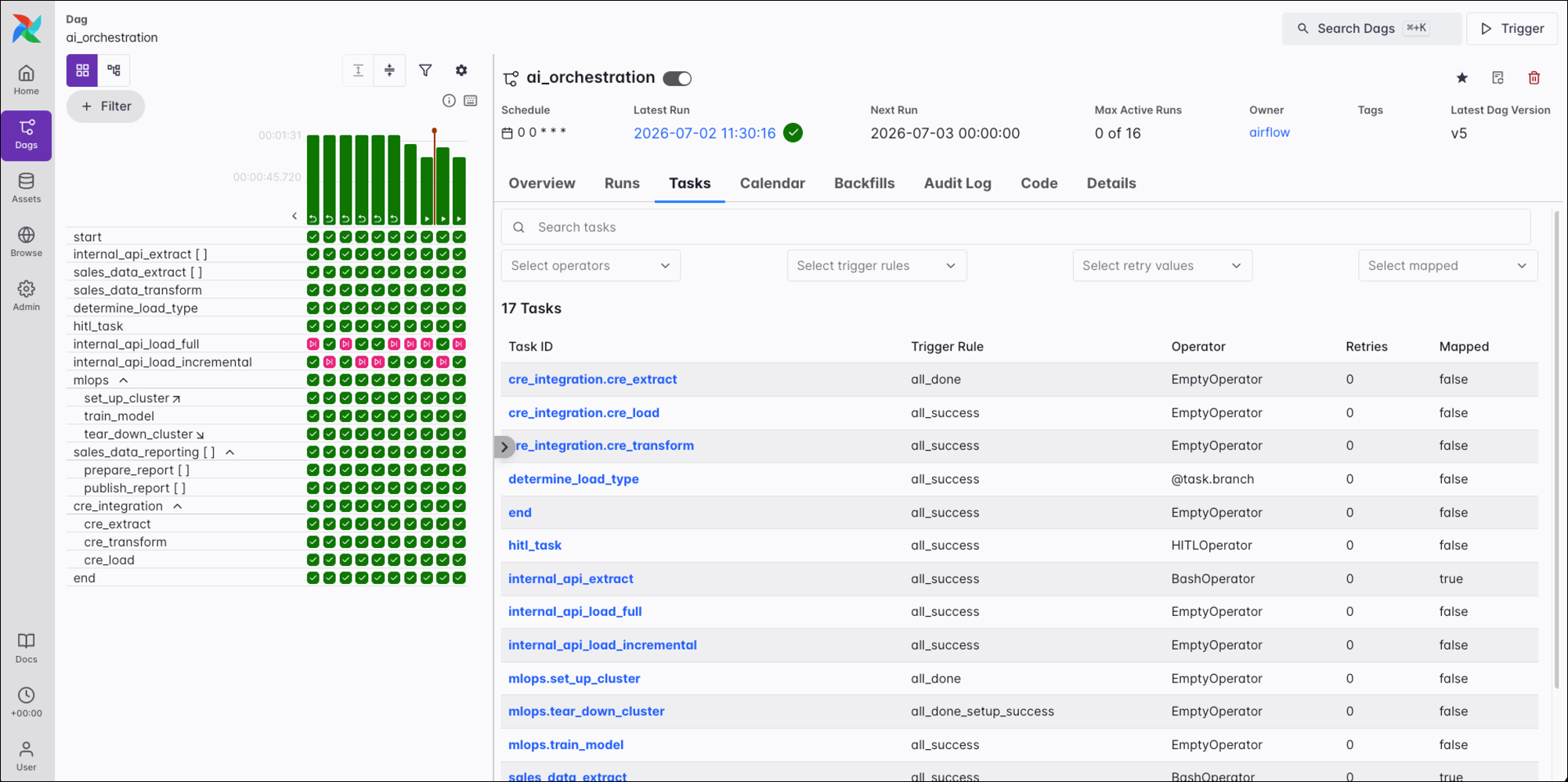Click the schedule calendar icon

507,133
